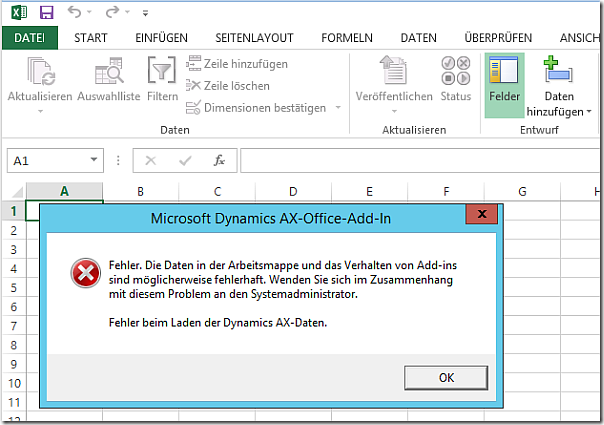The height and width of the screenshot is (425, 604).
Task: Switch to the FORMELN tab
Action: click(x=347, y=38)
